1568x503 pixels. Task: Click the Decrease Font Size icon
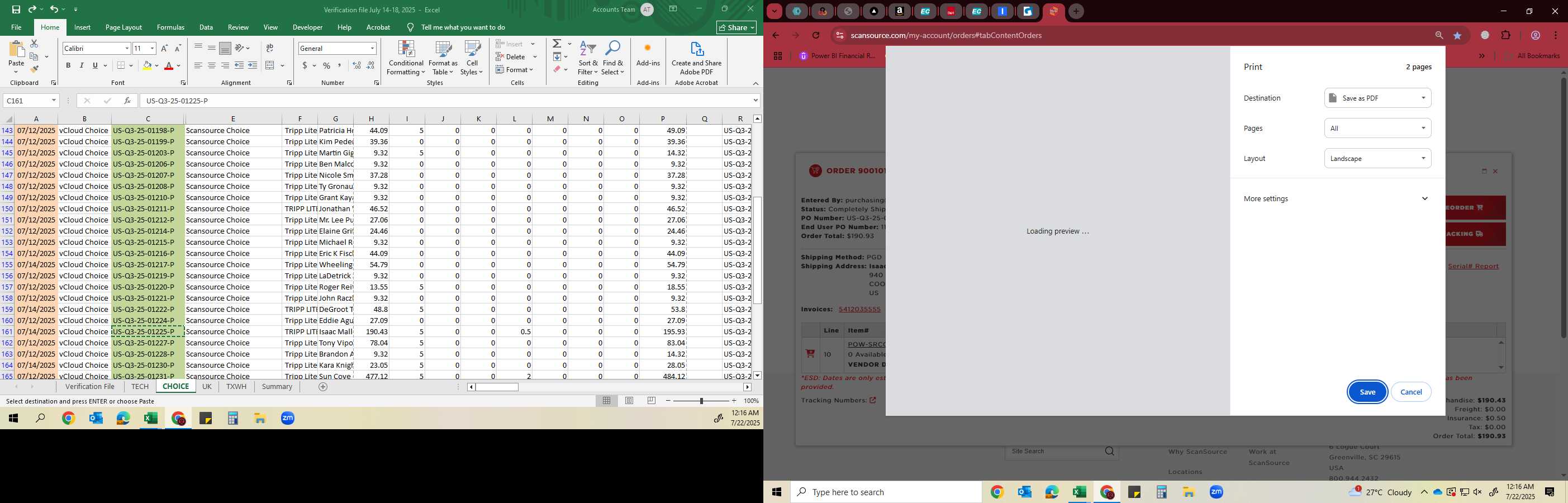178,48
